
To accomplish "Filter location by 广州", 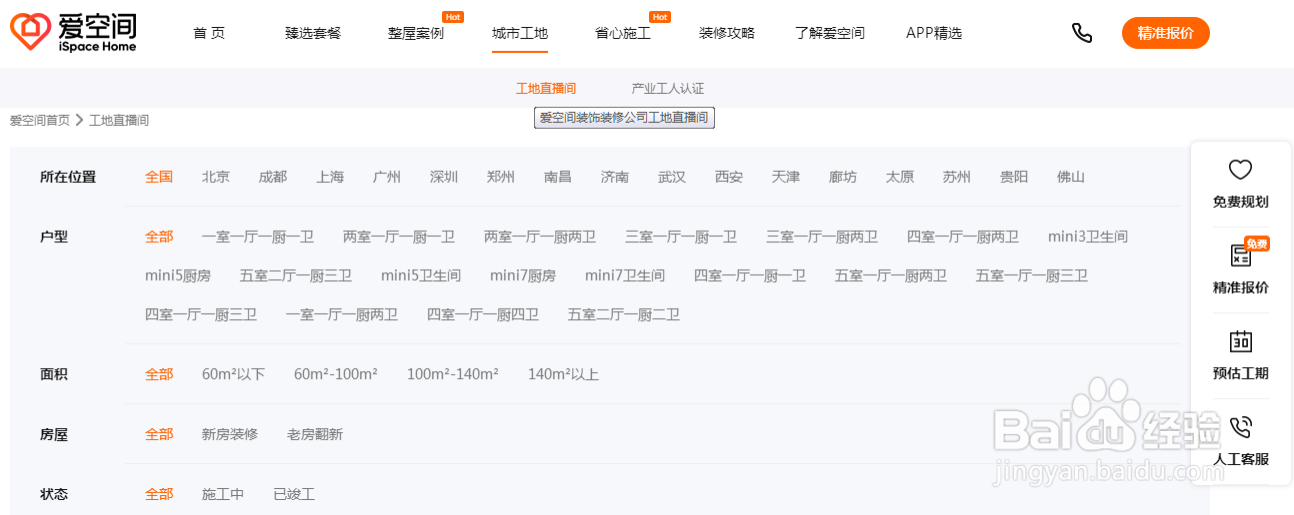I will [x=387, y=177].
